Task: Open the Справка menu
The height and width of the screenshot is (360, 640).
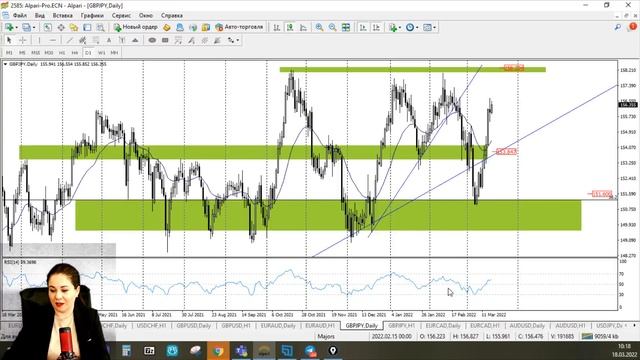Action: (x=171, y=16)
